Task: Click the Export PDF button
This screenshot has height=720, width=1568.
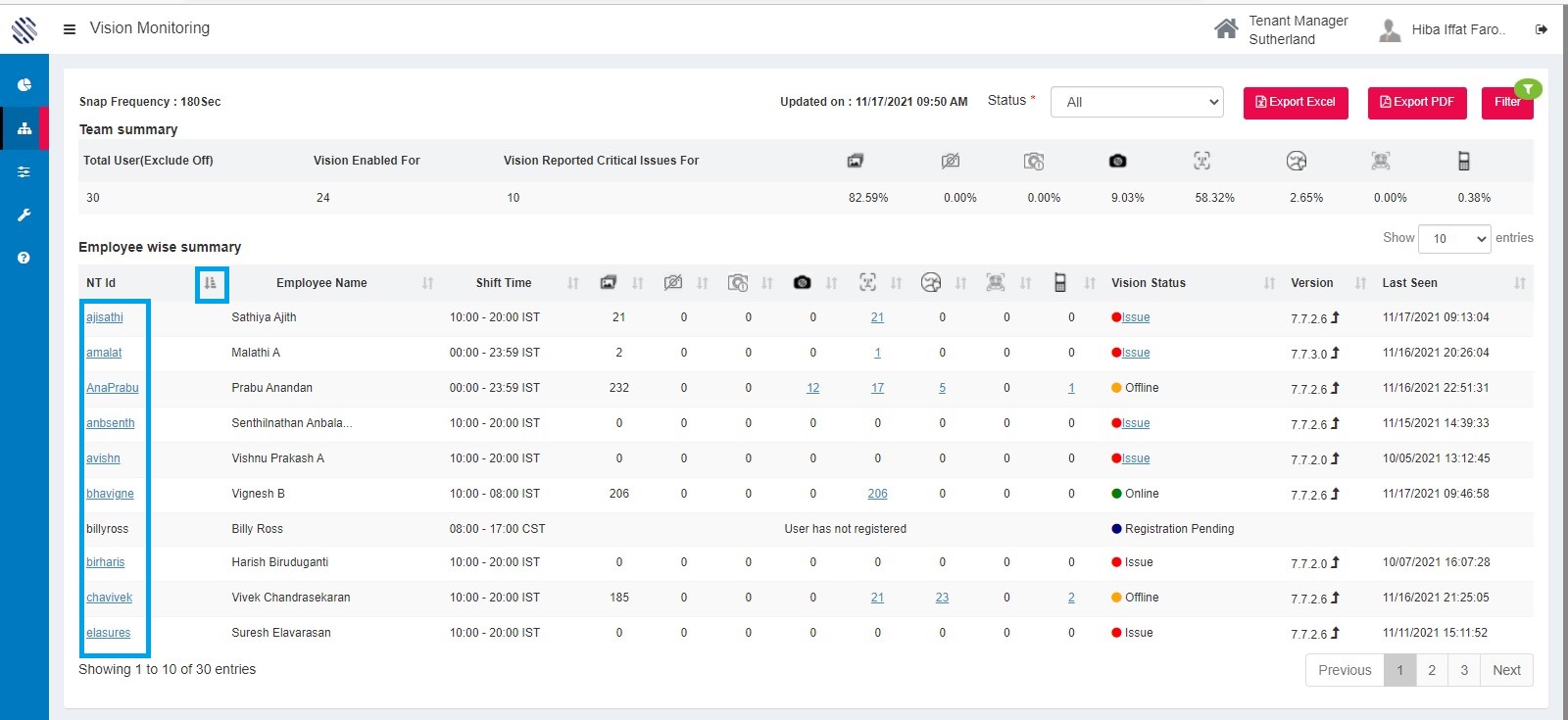Action: (1417, 102)
